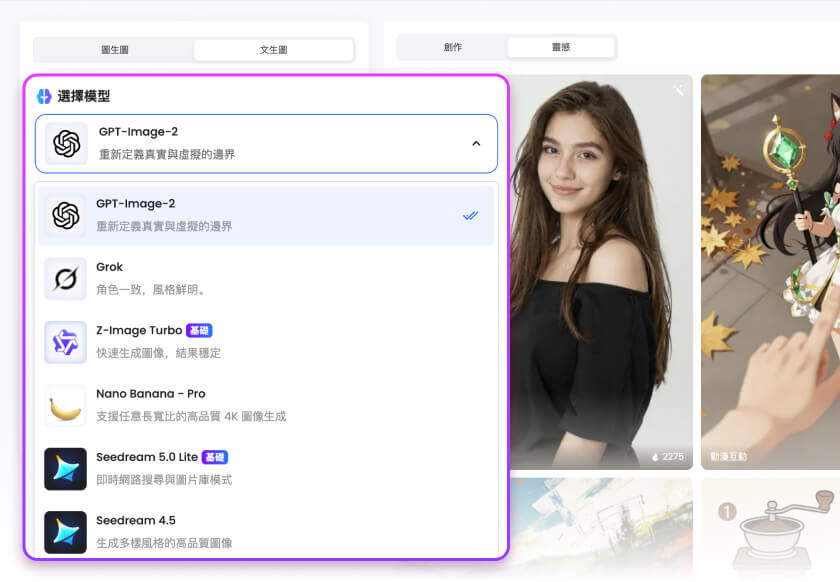Switch to the 圖生圖 tab
Viewport: 840px width, 582px height.
pos(114,50)
